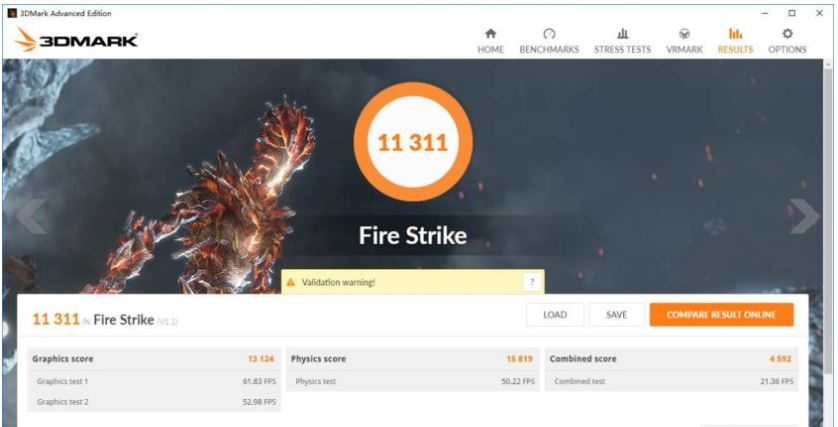838x427 pixels.
Task: Click Compare Result Online
Action: click(721, 315)
